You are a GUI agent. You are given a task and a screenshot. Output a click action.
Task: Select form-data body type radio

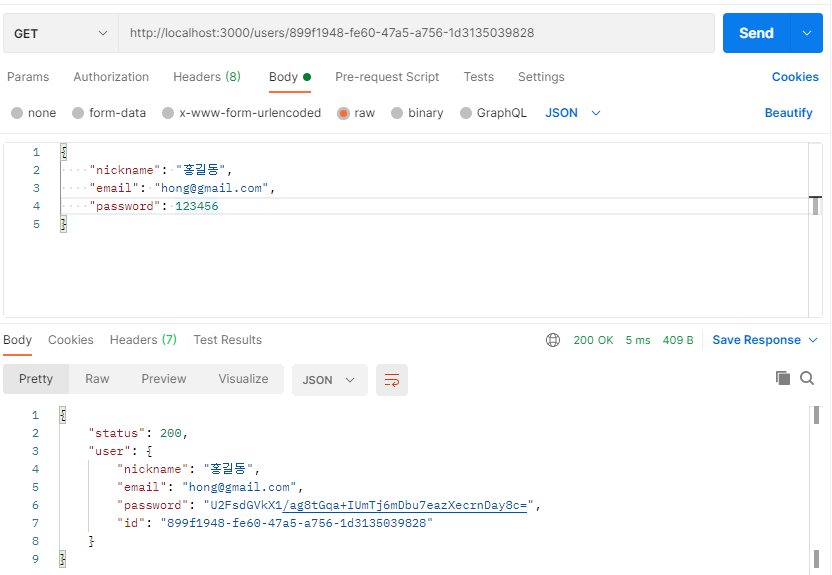[78, 113]
